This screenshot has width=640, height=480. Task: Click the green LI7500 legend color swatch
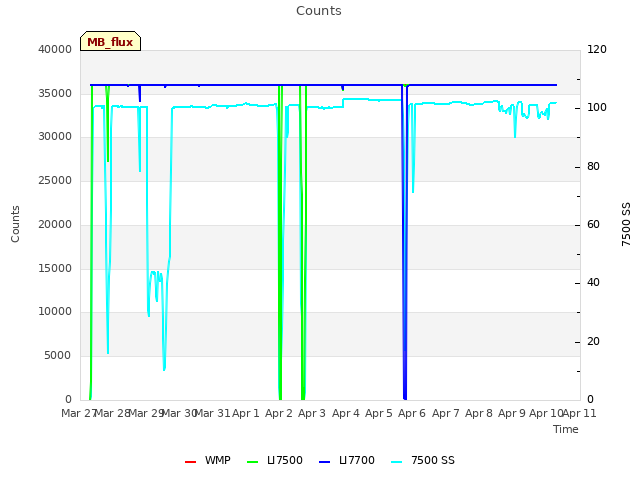[253, 462]
